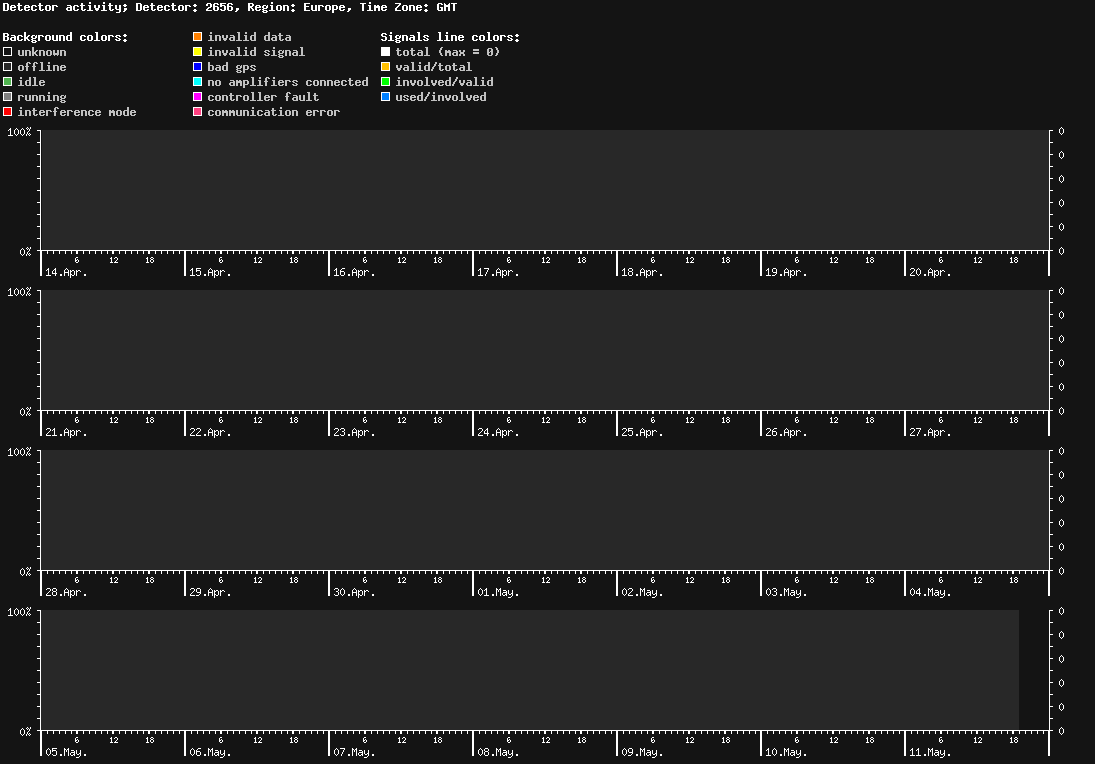The width and height of the screenshot is (1095, 764).
Task: Click the blue used/involved line swatch
Action: click(385, 97)
